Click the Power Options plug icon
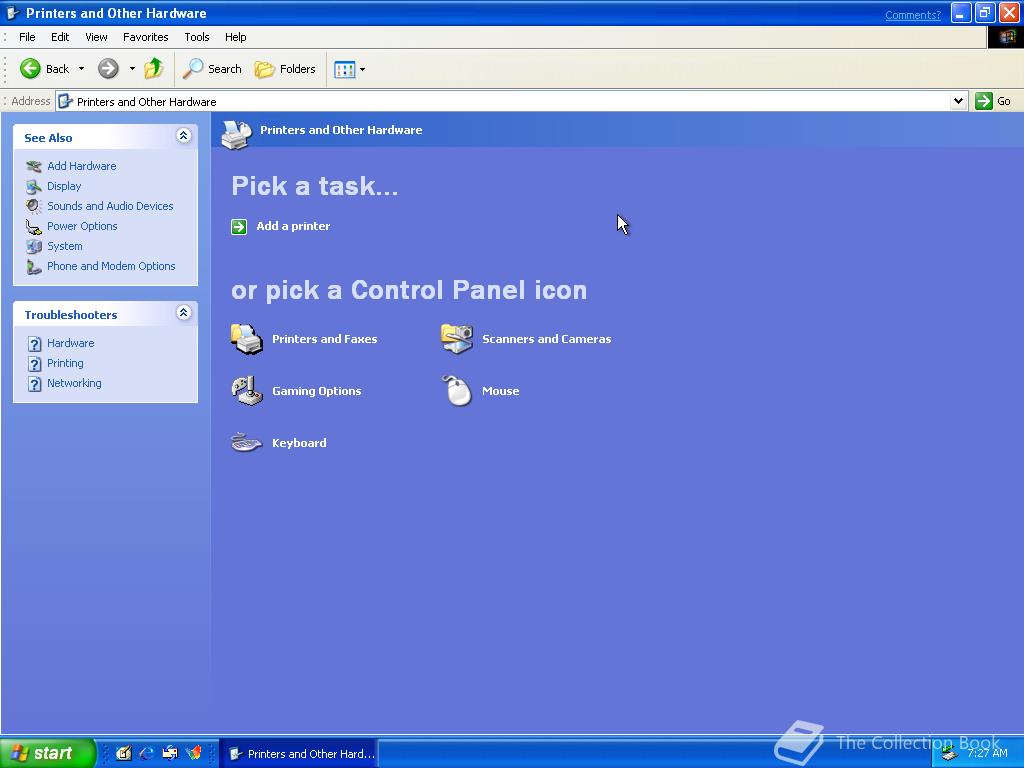The height and width of the screenshot is (768, 1024). [33, 227]
